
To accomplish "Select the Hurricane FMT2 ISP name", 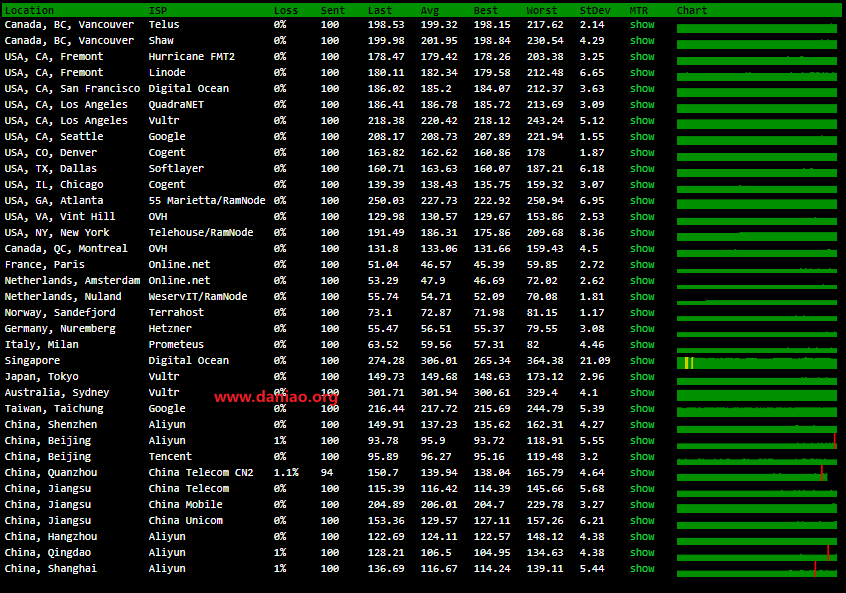I will click(192, 57).
